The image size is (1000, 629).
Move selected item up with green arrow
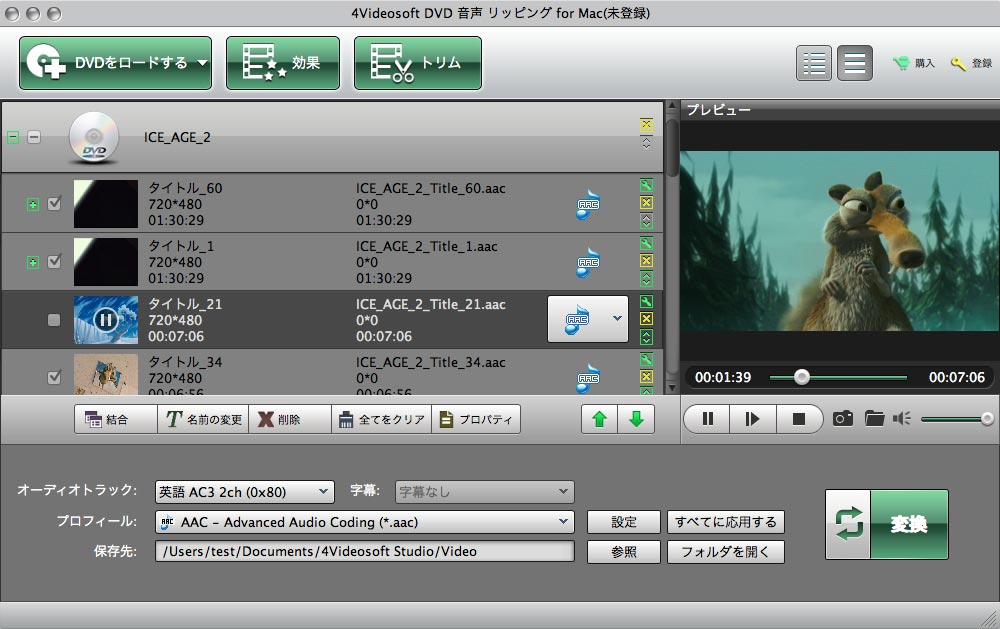point(599,419)
